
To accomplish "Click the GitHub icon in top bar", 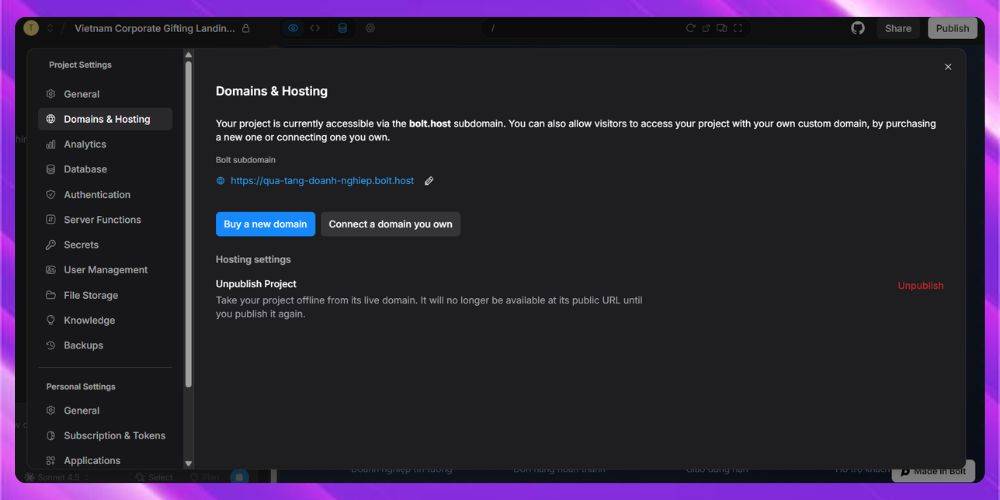I will point(857,28).
